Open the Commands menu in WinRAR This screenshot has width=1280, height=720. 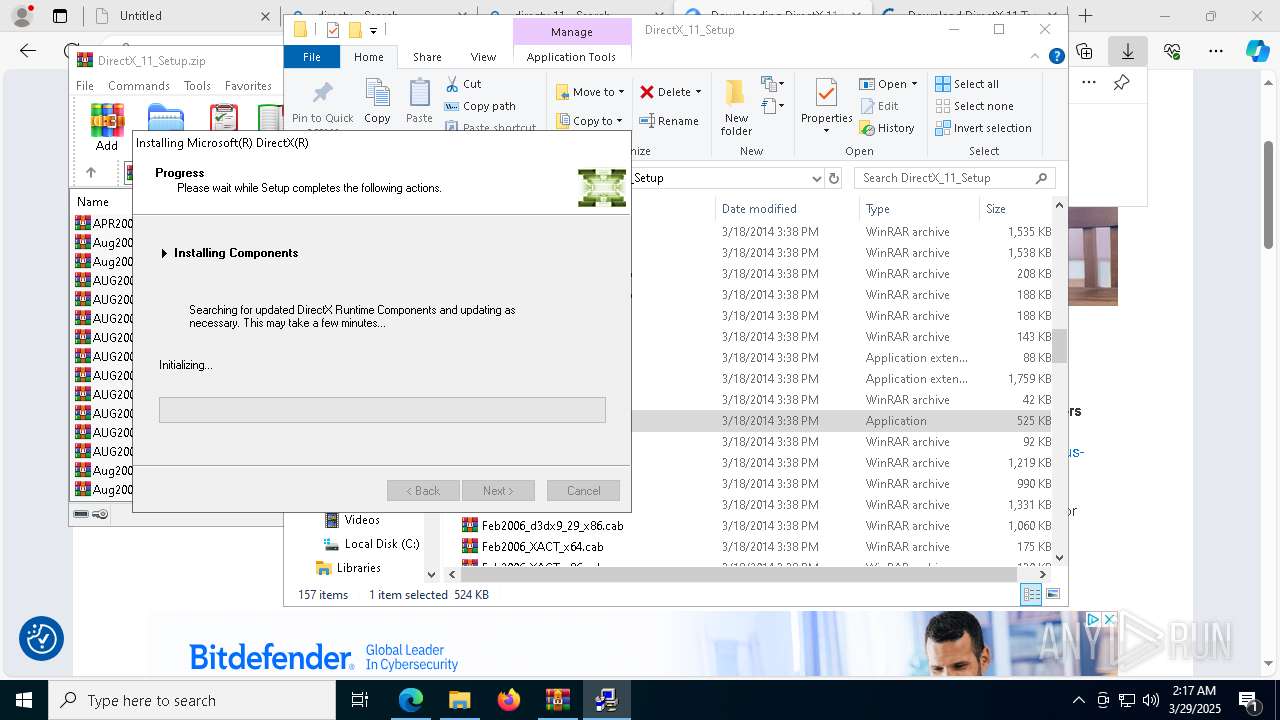(139, 86)
